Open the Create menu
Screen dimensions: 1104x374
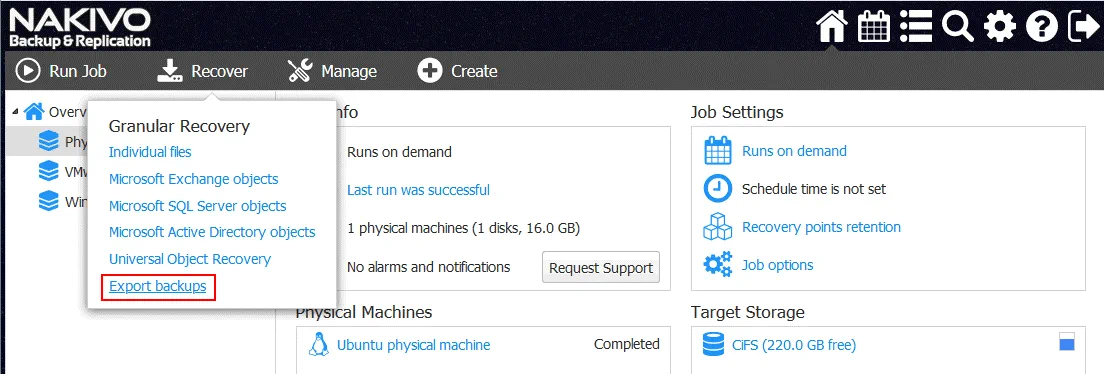[458, 70]
